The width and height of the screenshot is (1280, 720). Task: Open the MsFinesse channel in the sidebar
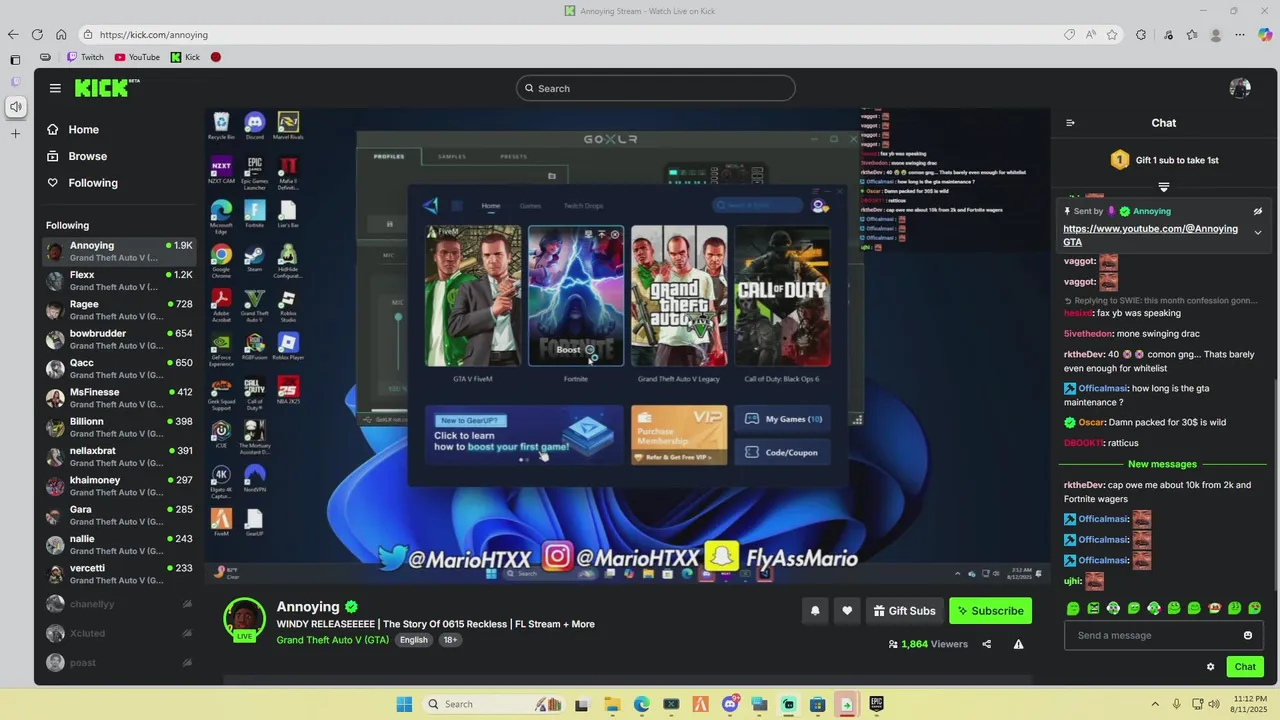(119, 398)
